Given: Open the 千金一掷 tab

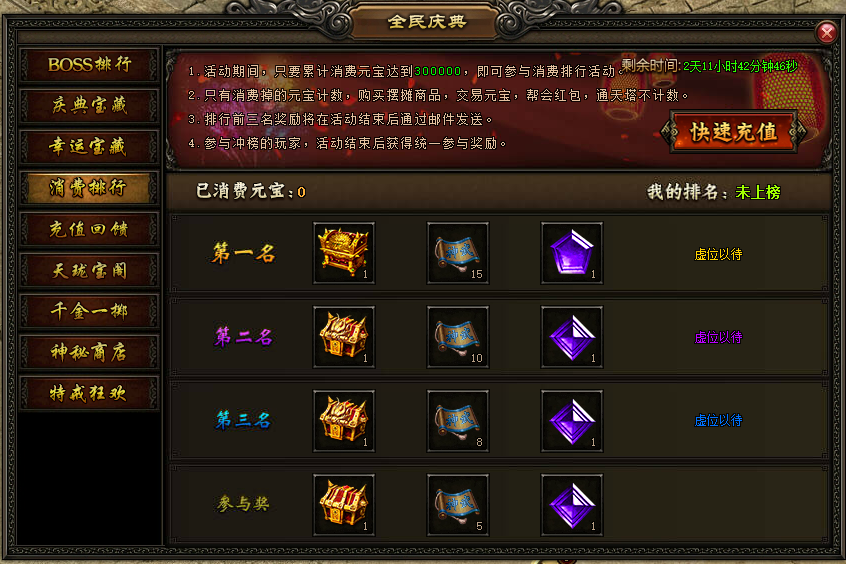Looking at the screenshot, I should coord(89,311).
